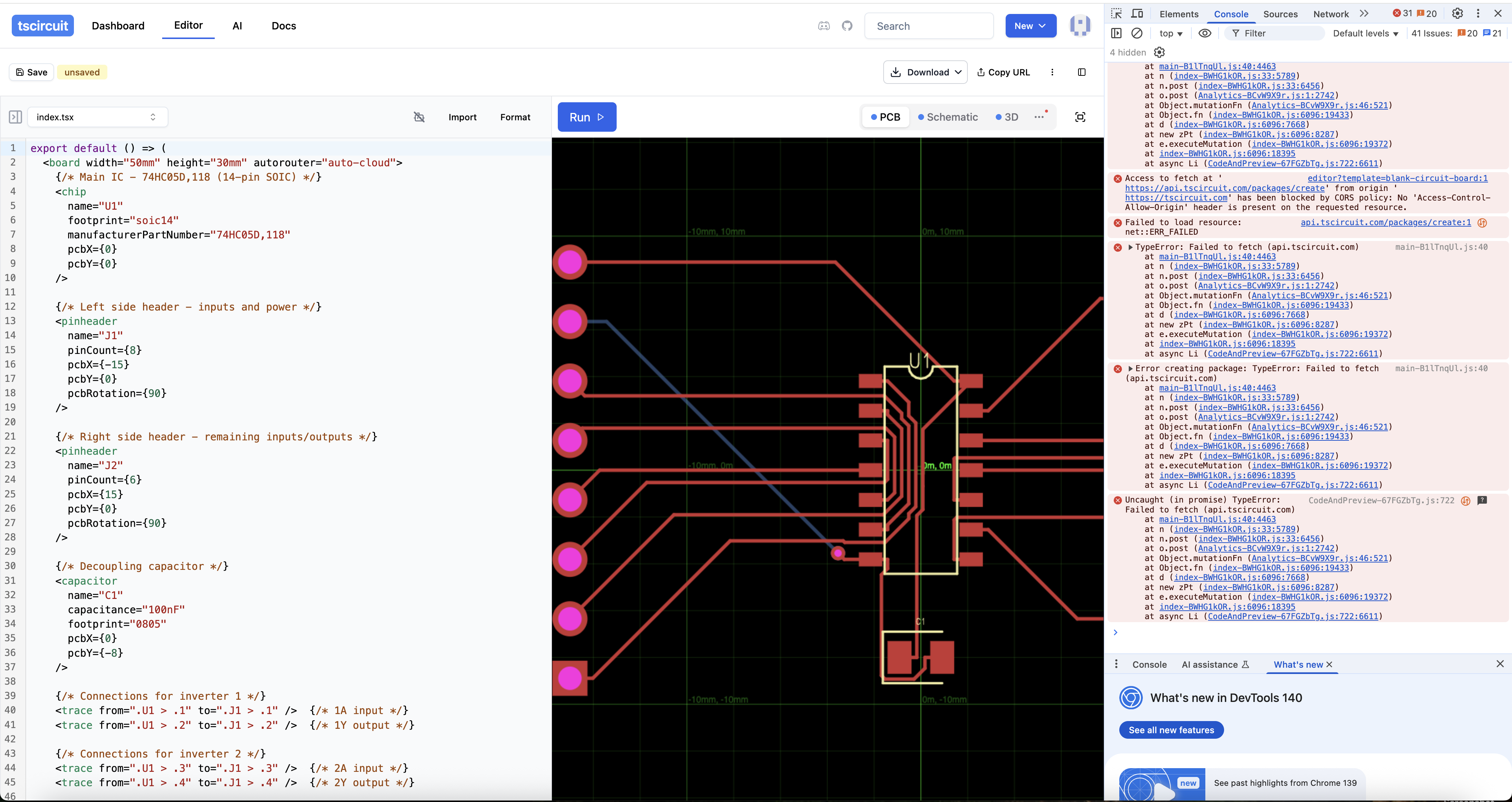The height and width of the screenshot is (802, 1512).
Task: Click the Search input field
Action: 928,26
